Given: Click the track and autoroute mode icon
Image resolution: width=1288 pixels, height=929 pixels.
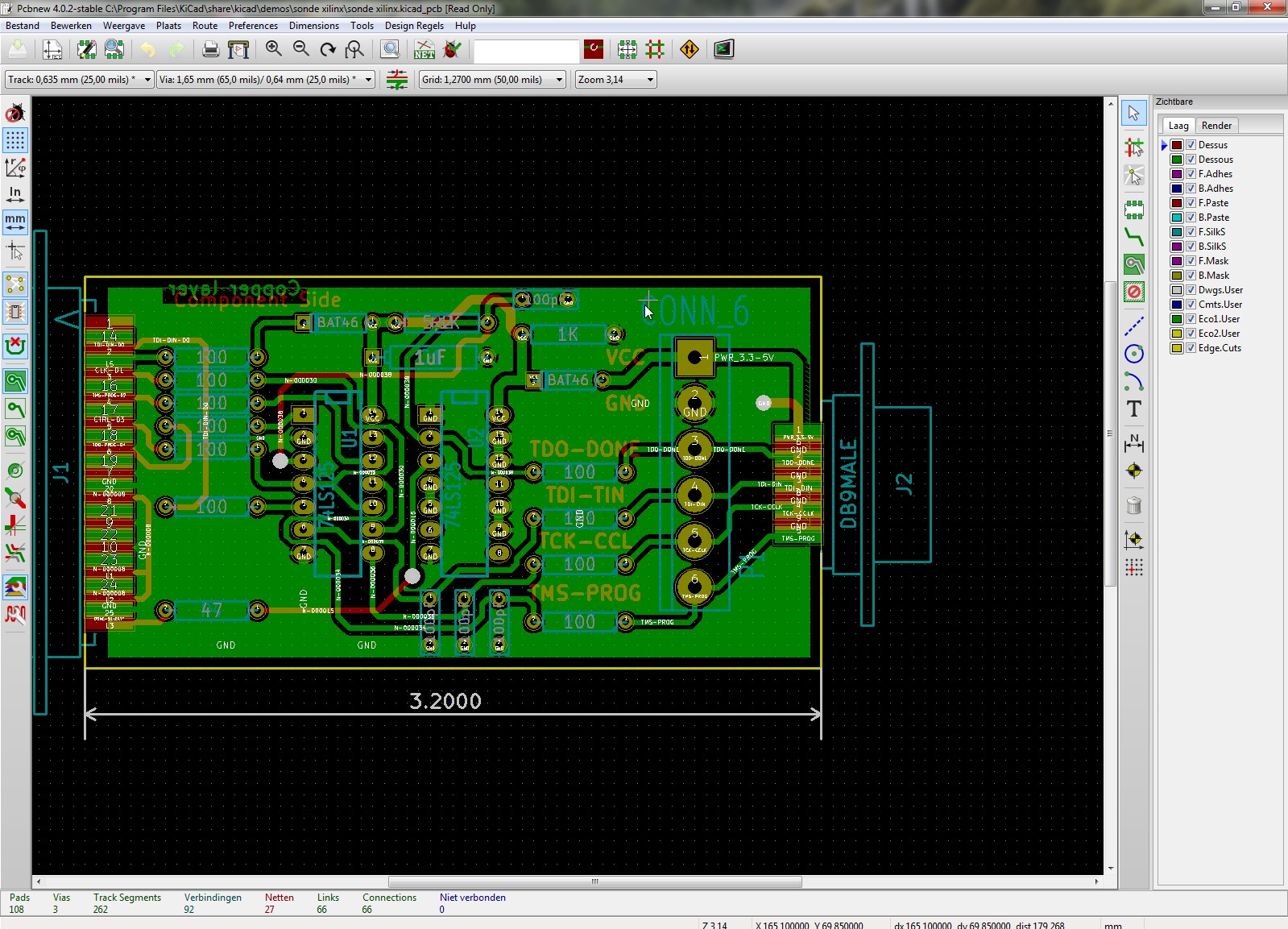Looking at the screenshot, I should tap(655, 50).
